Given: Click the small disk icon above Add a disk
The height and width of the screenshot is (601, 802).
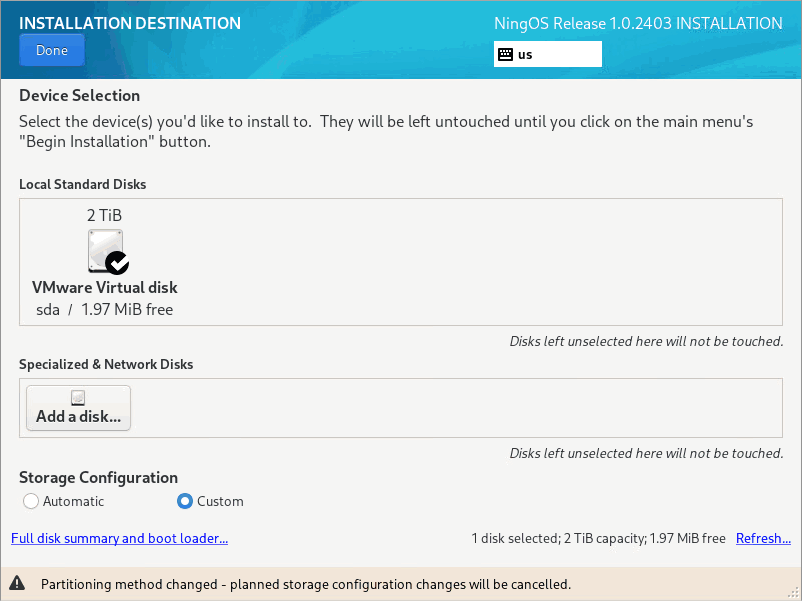Looking at the screenshot, I should 78,397.
